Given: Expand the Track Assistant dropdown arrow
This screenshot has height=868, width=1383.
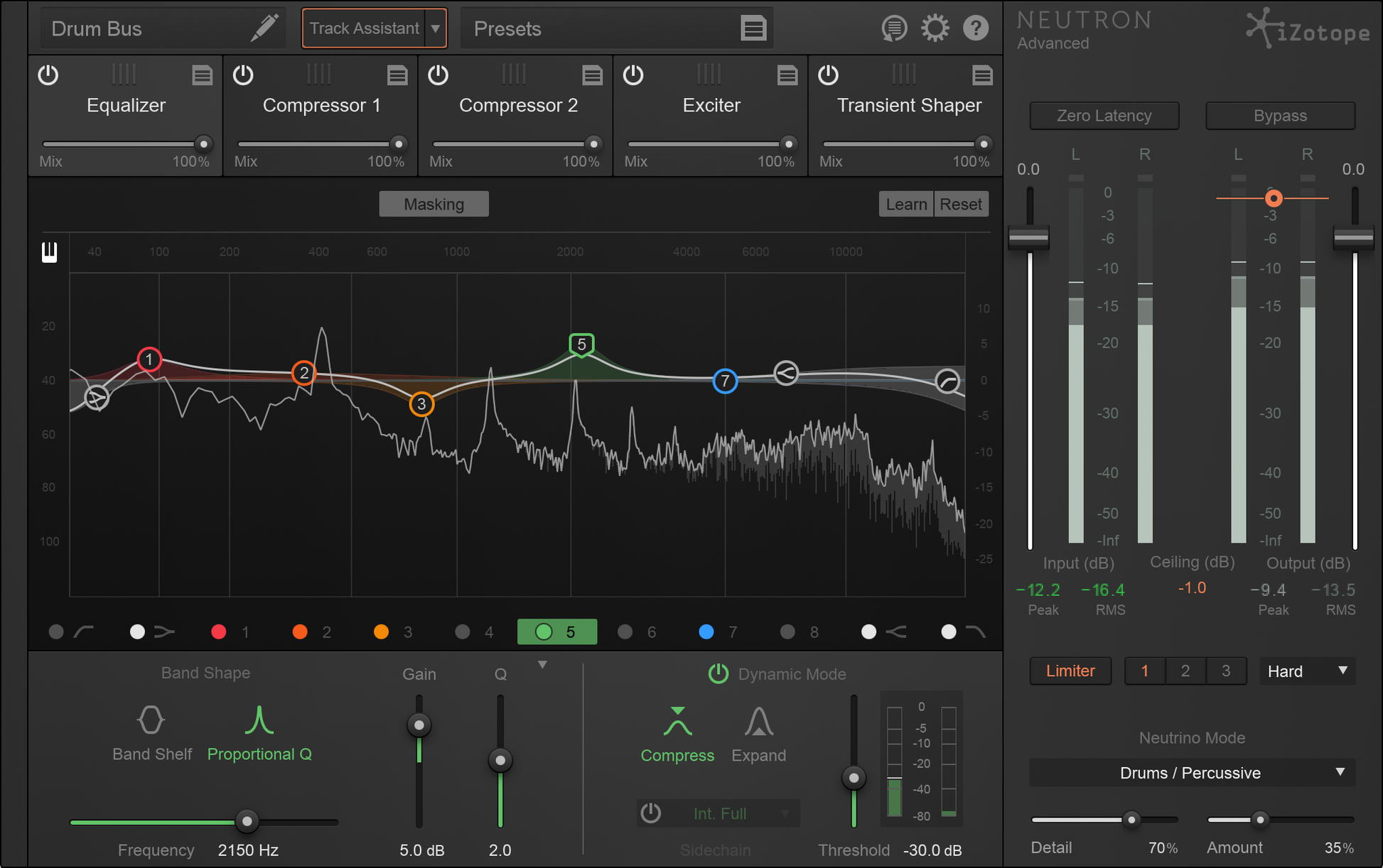Looking at the screenshot, I should click(435, 28).
